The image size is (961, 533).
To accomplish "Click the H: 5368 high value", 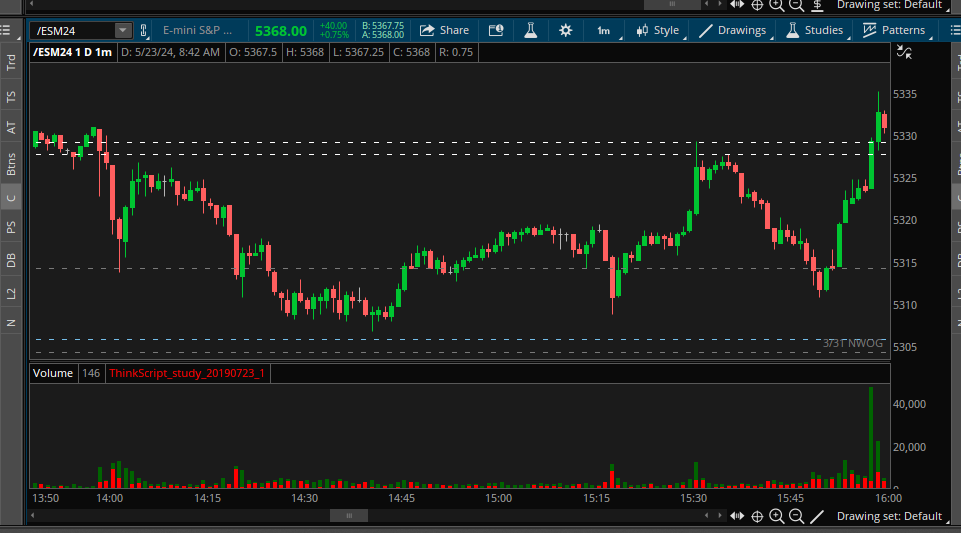I will 305,52.
